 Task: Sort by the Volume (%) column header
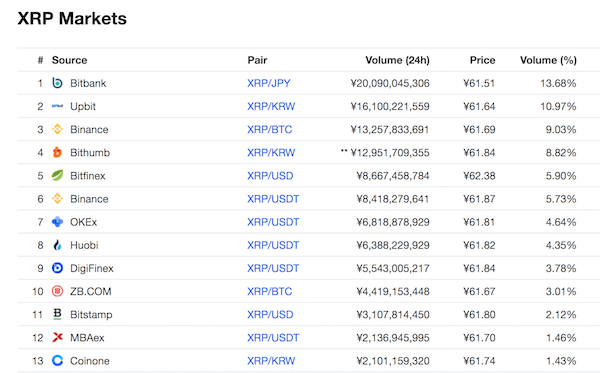pyautogui.click(x=548, y=60)
